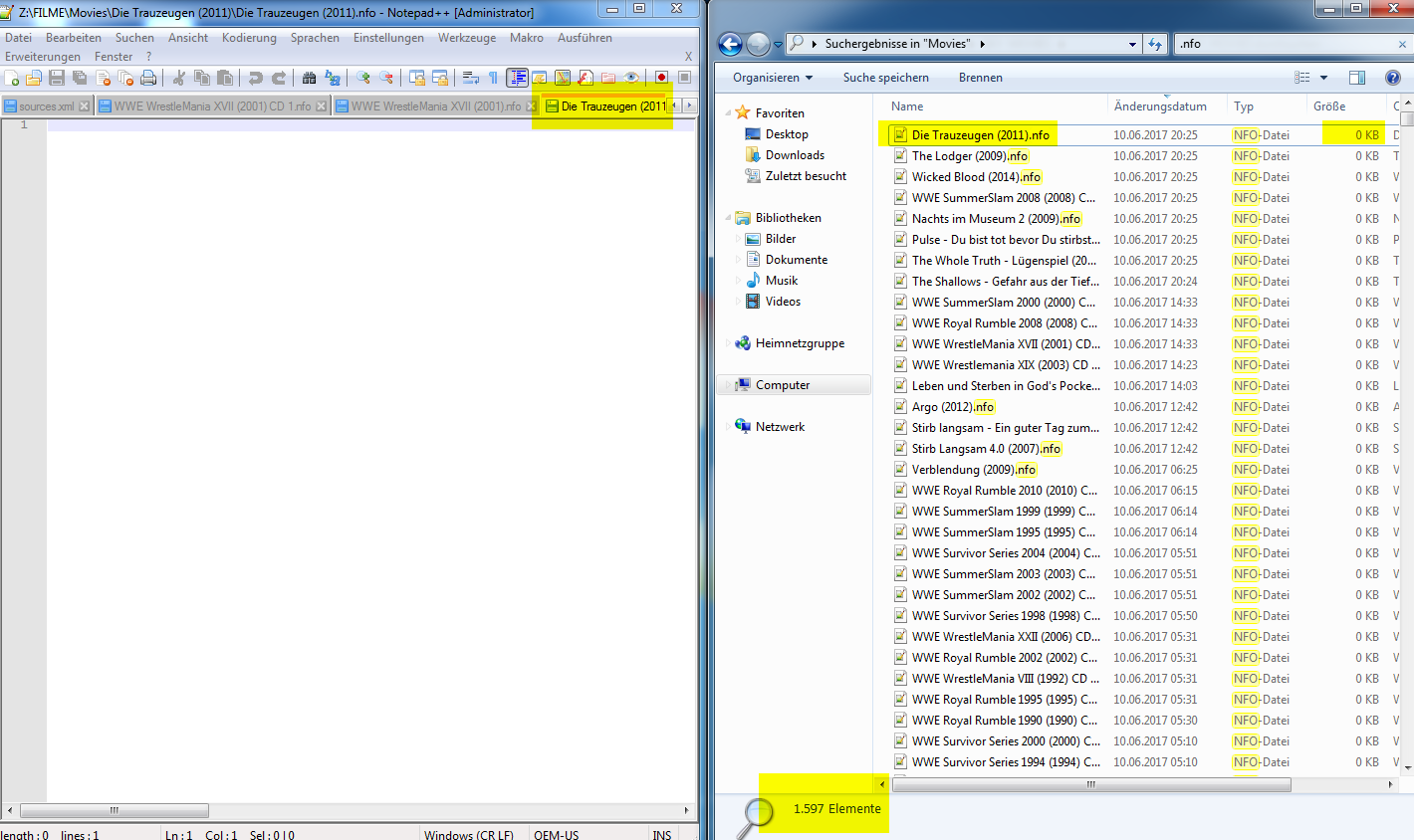This screenshot has width=1414, height=840.
Task: Sort by the Typ column header
Action: pos(1267,106)
